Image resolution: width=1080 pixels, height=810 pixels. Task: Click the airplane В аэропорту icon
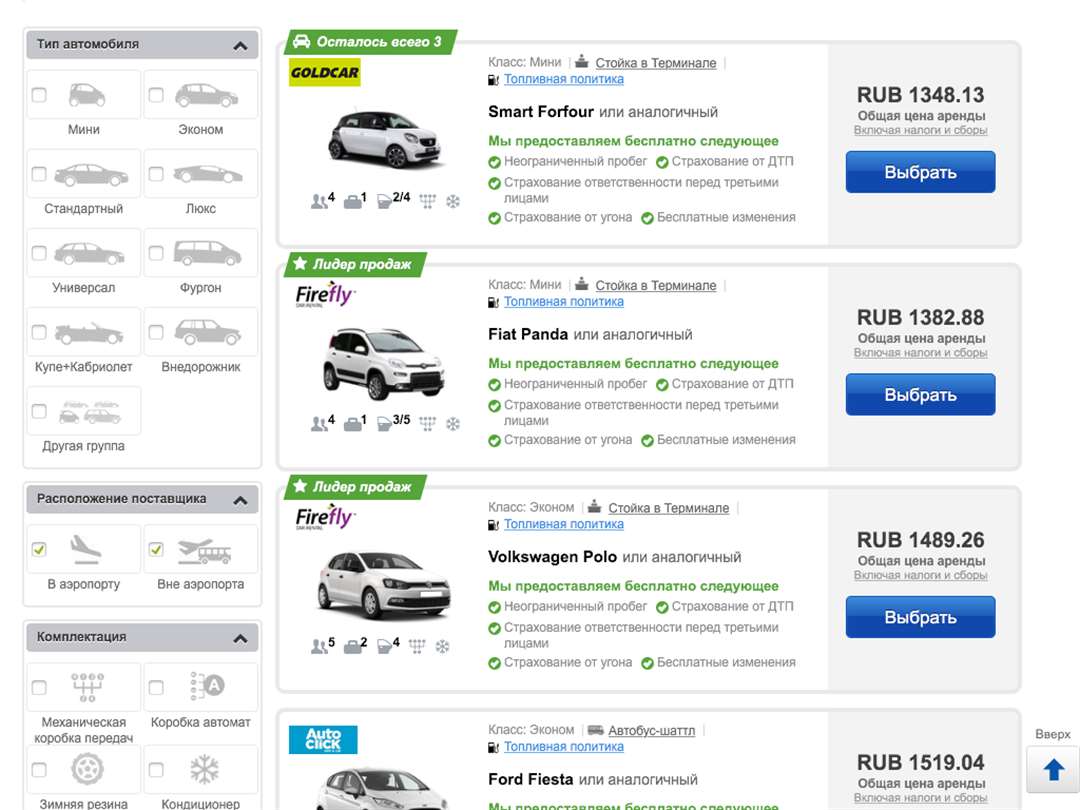(x=87, y=549)
